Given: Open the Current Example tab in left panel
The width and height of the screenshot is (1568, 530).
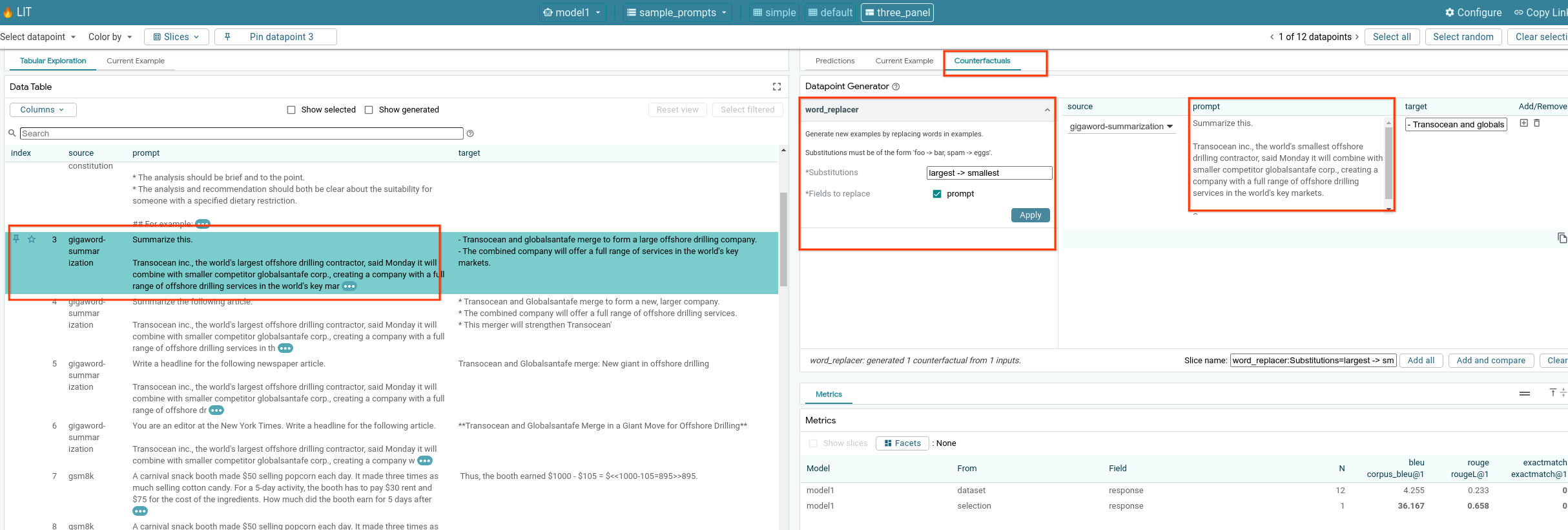Looking at the screenshot, I should click(136, 61).
